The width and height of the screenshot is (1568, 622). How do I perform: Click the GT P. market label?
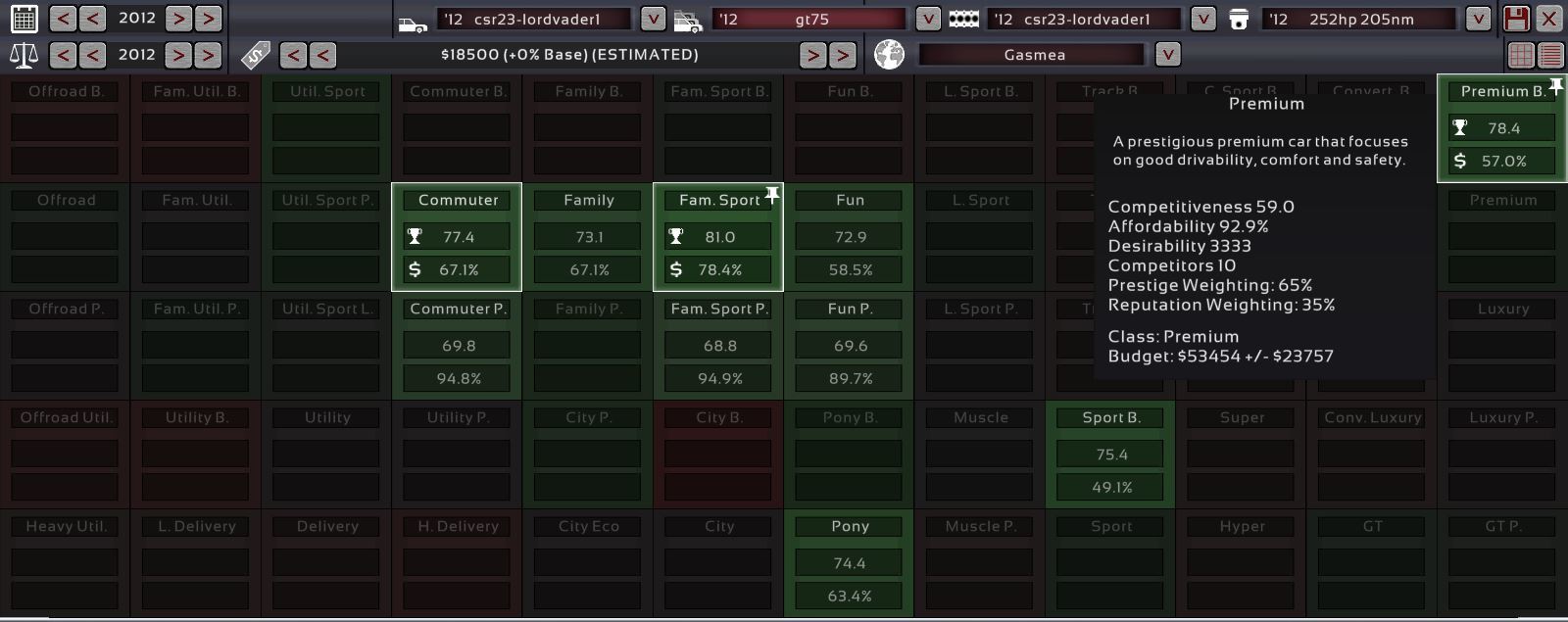(1502, 526)
